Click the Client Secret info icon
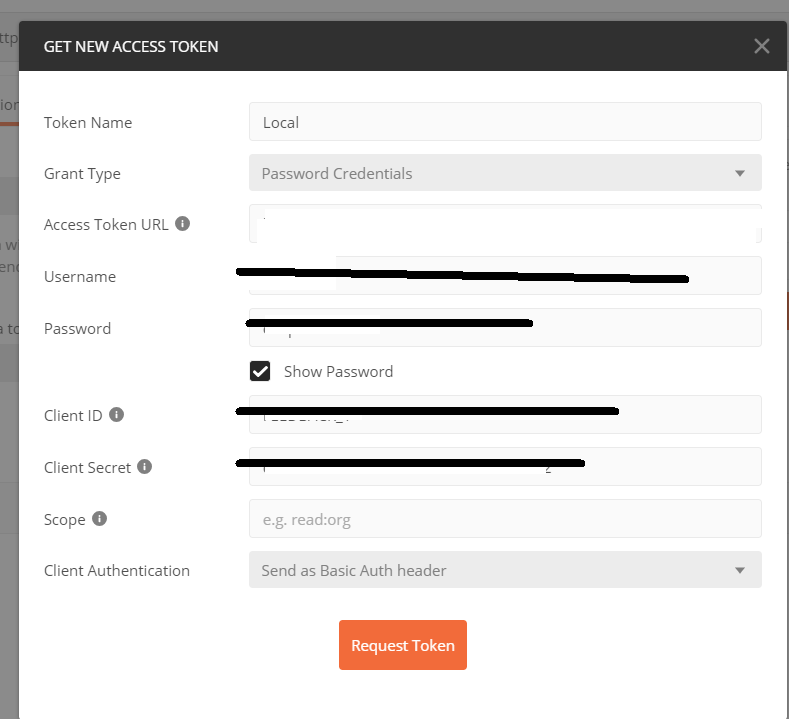Image resolution: width=789 pixels, height=719 pixels. pyautogui.click(x=145, y=467)
